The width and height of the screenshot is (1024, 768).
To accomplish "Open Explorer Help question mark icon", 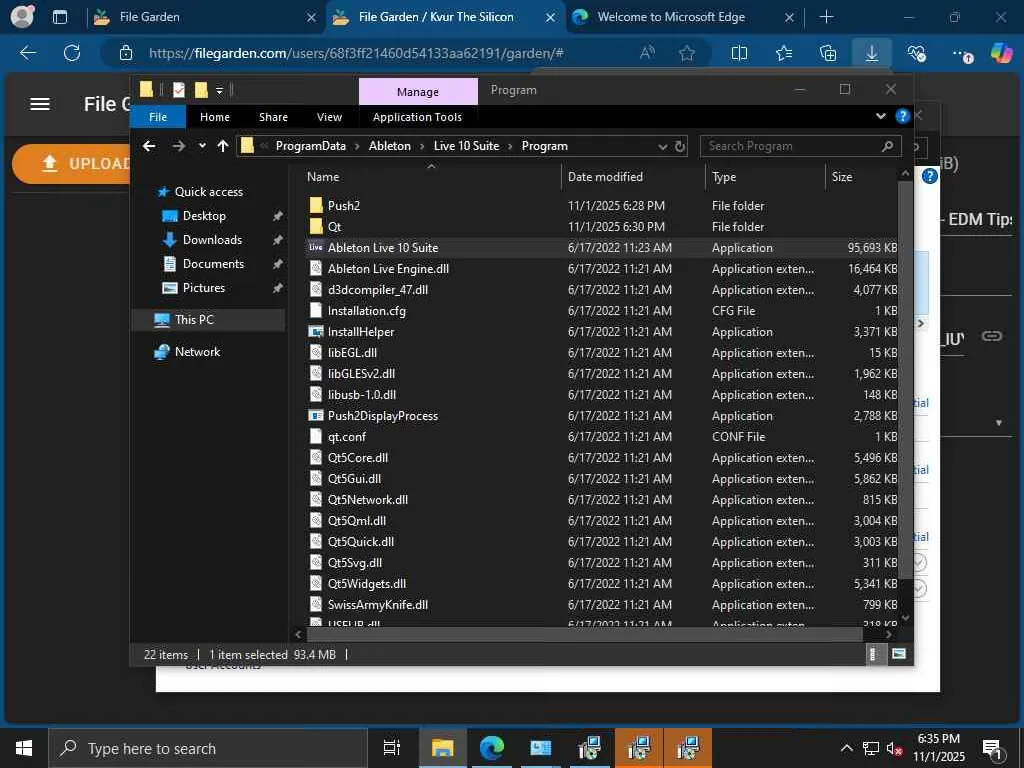I will (x=903, y=116).
